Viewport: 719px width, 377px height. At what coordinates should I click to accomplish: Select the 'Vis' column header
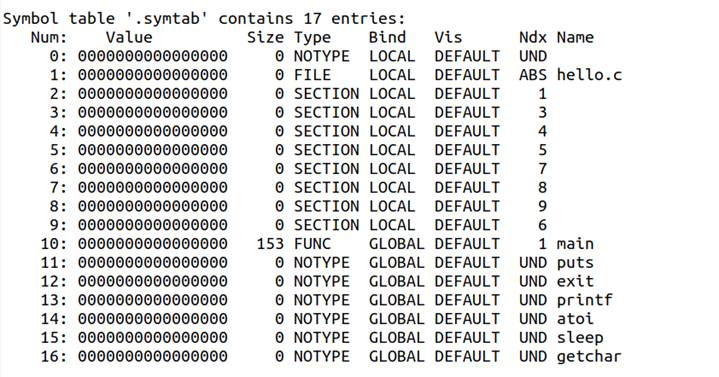(448, 37)
